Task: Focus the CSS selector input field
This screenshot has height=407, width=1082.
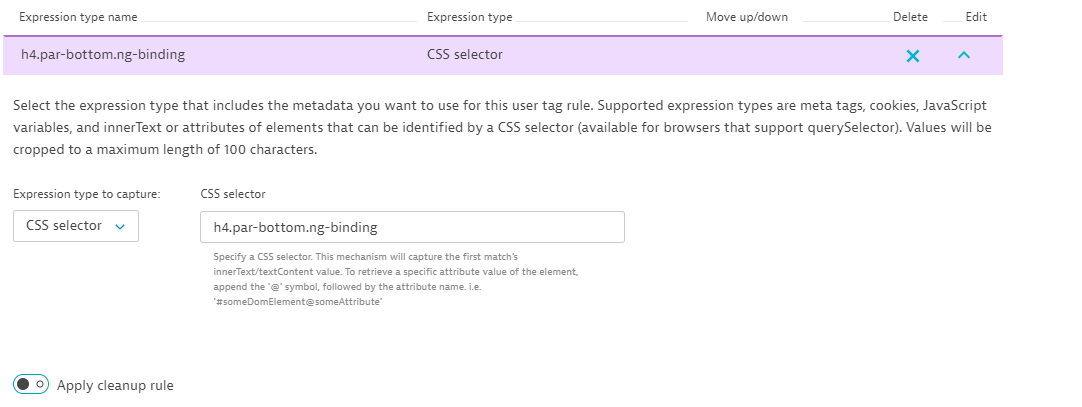Action: [412, 227]
